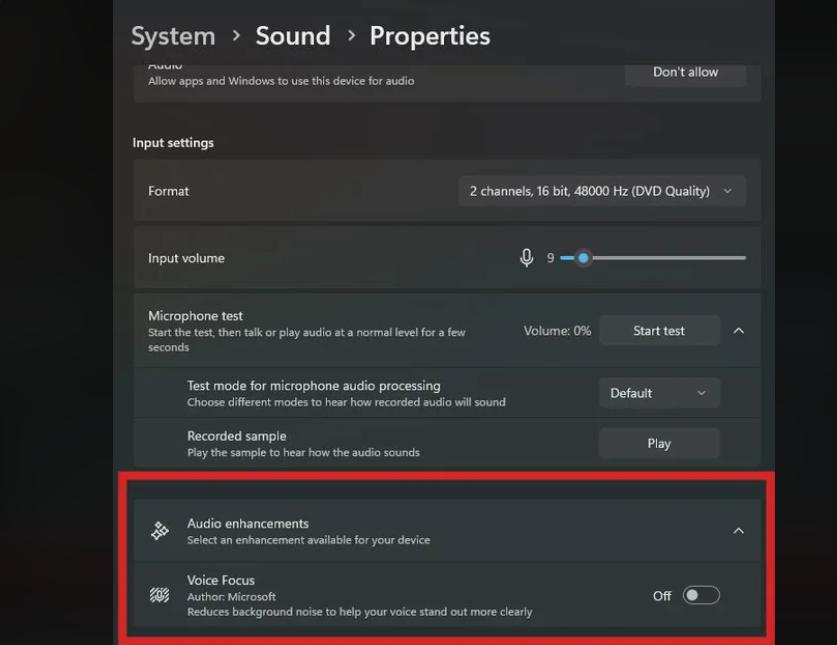Click the Input volume slider thumb
The width and height of the screenshot is (837, 645).
(x=583, y=258)
